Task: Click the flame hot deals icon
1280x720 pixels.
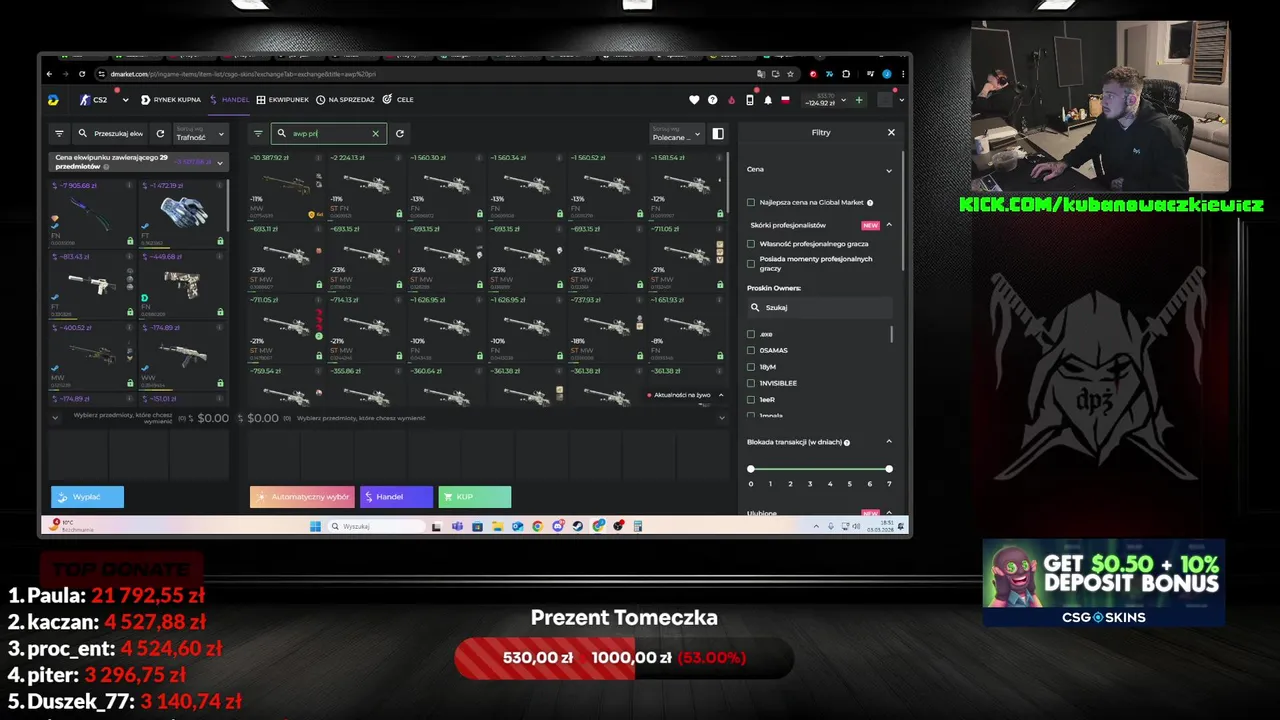Action: [x=731, y=100]
